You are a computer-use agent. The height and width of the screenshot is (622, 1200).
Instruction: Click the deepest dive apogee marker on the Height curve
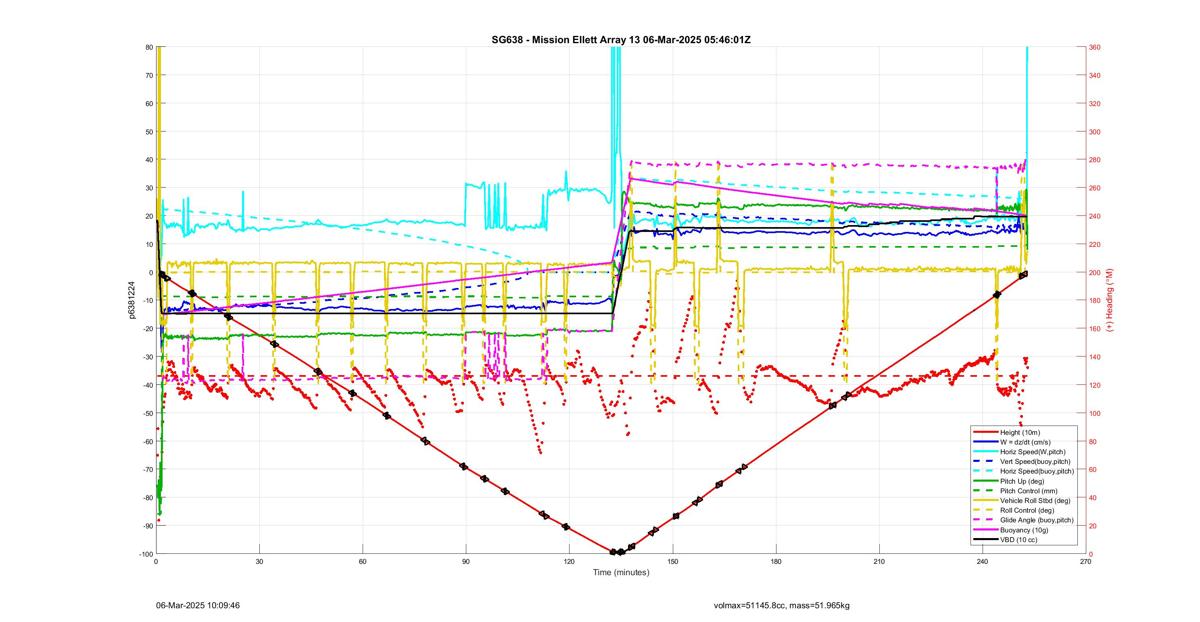pos(618,552)
